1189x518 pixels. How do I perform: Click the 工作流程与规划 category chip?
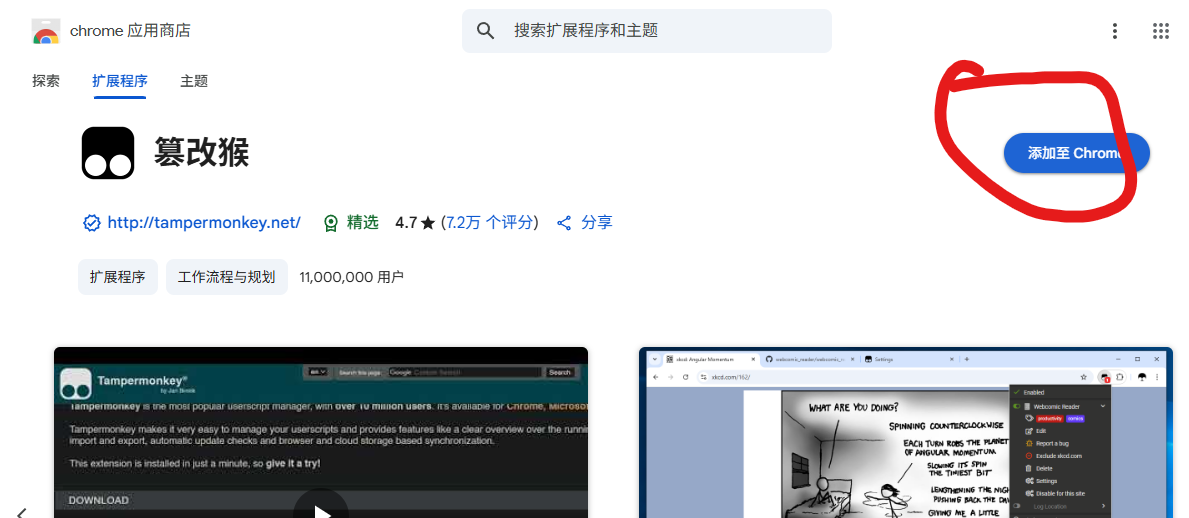tap(227, 277)
